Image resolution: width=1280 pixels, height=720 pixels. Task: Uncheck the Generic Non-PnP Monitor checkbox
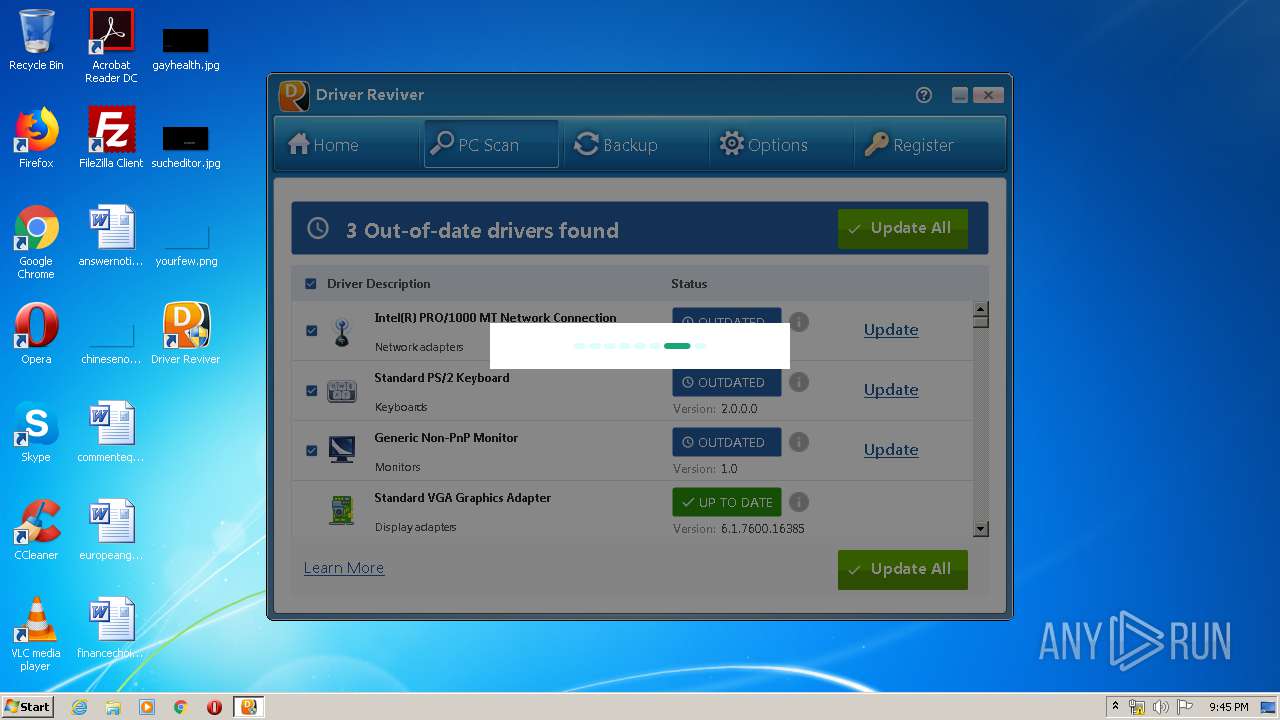[312, 450]
